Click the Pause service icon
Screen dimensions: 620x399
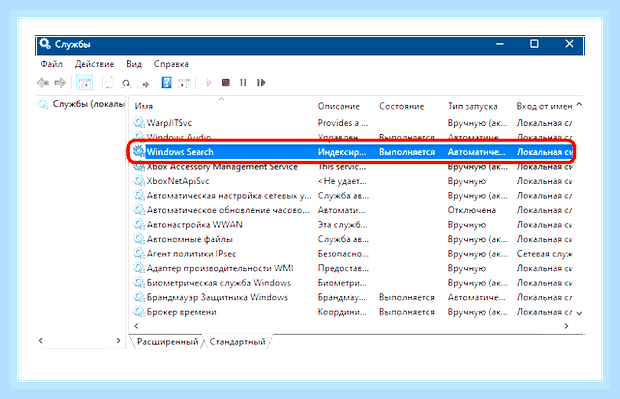(243, 82)
